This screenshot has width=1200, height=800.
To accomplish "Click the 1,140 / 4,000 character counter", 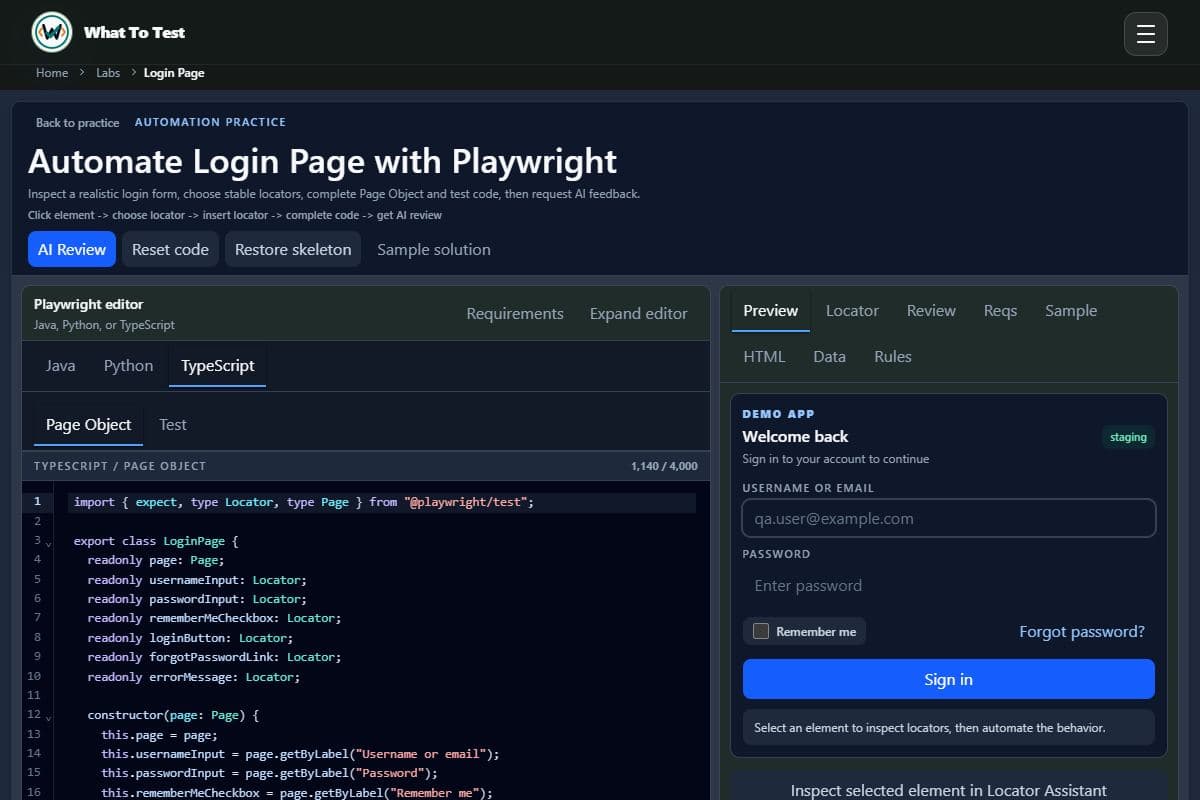I will (x=664, y=466).
